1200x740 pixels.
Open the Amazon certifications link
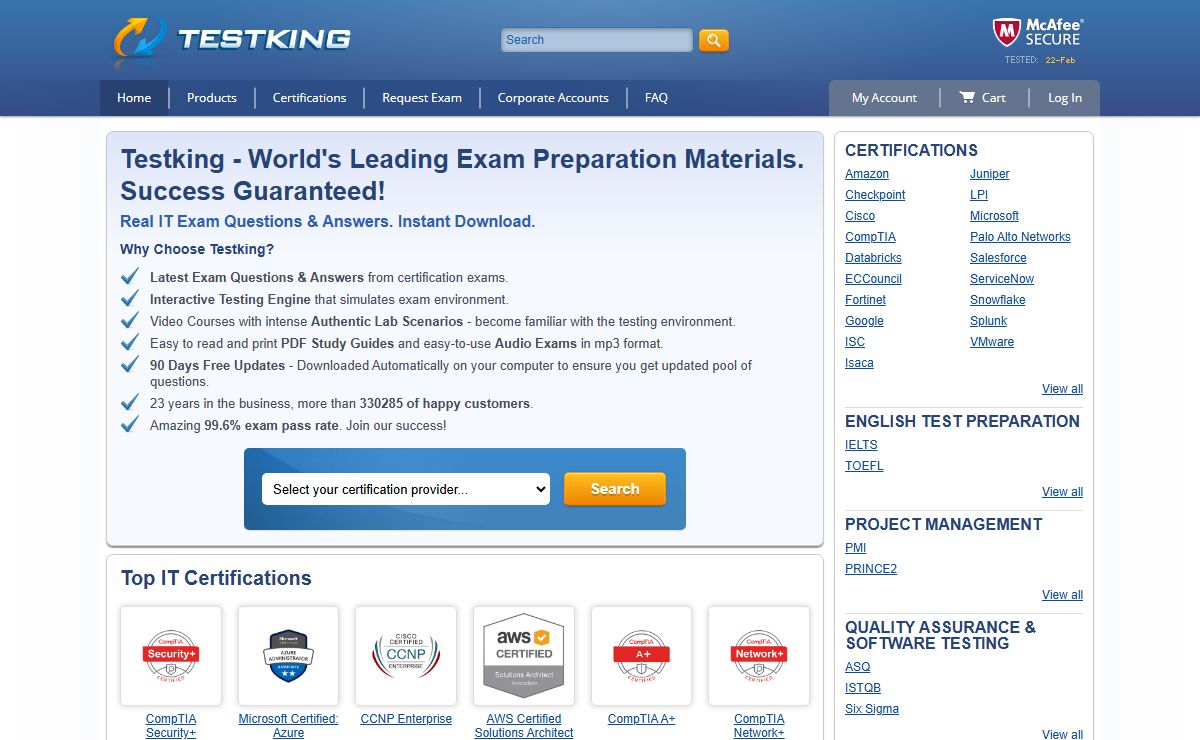867,174
